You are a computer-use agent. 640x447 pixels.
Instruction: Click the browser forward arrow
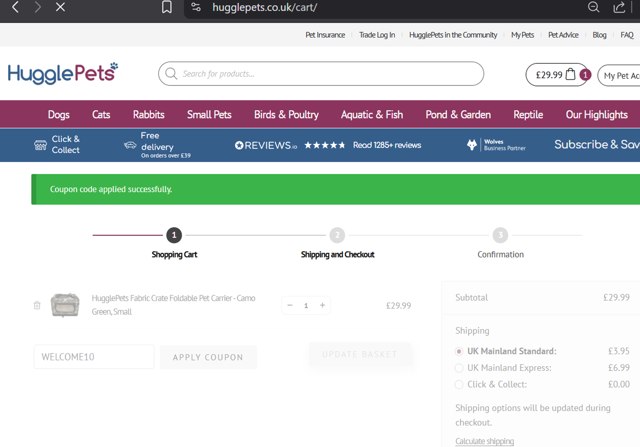tap(38, 7)
